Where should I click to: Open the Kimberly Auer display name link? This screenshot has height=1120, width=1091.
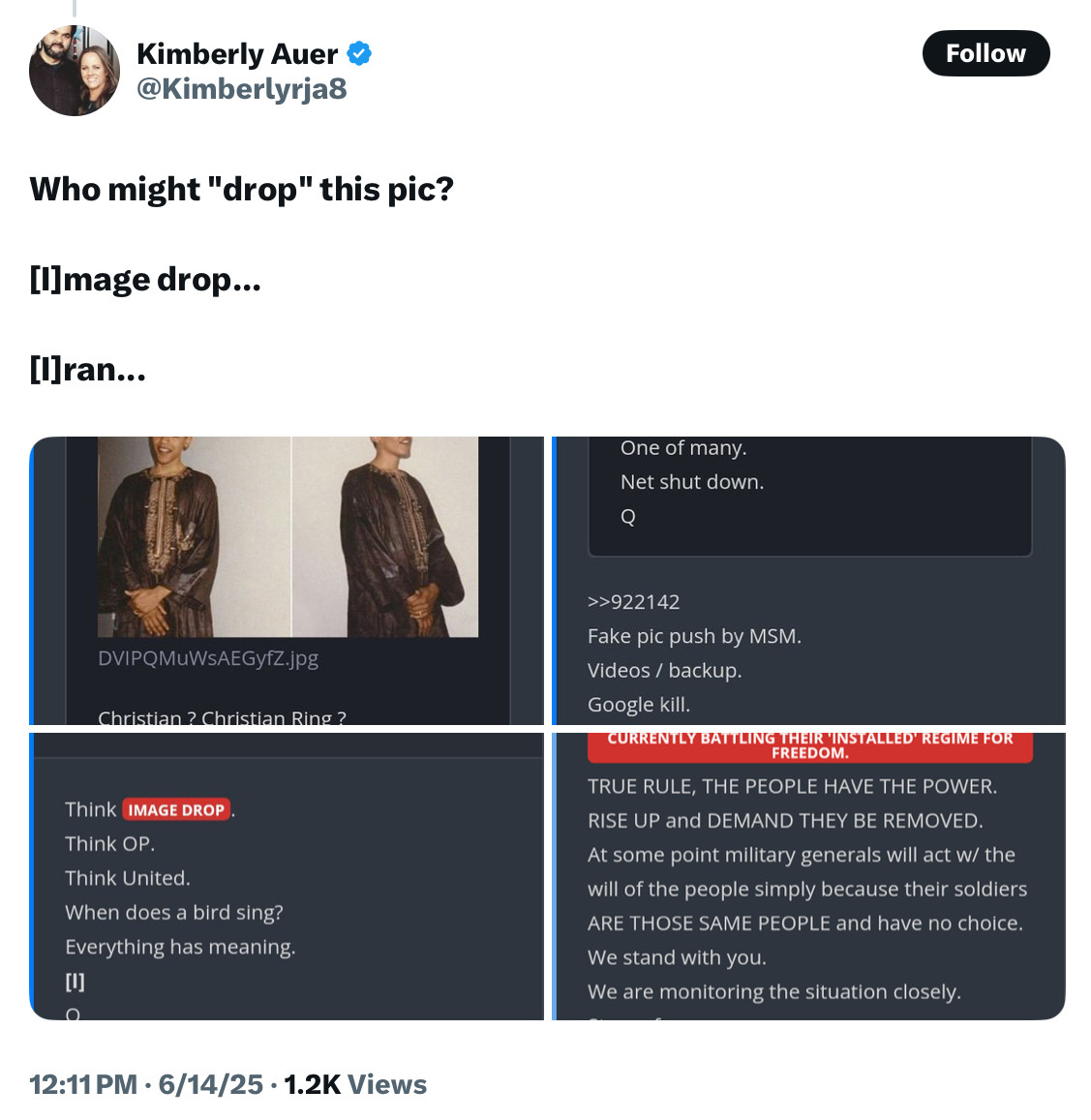pyautogui.click(x=237, y=54)
